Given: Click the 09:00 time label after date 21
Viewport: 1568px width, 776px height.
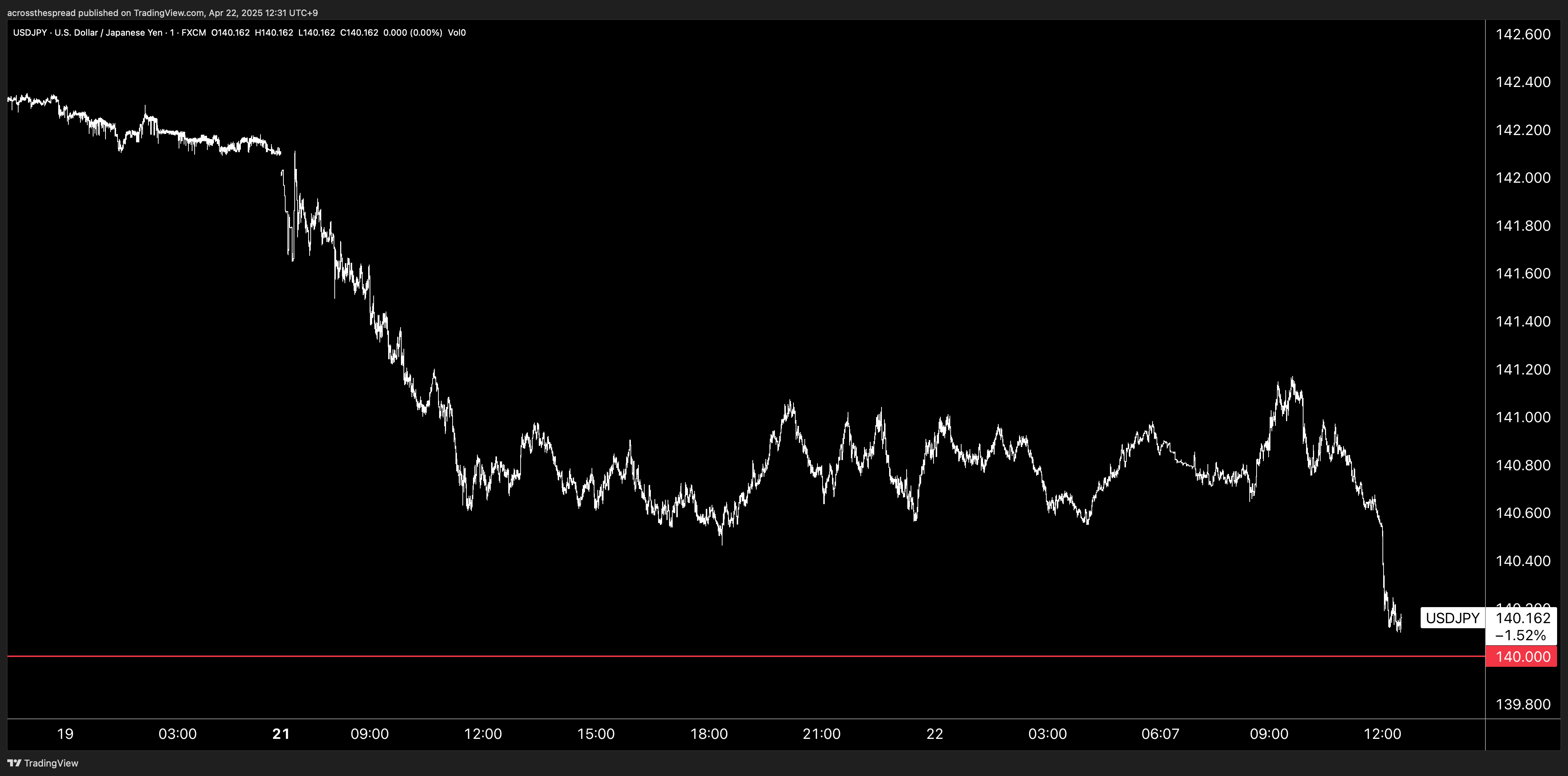Looking at the screenshot, I should coord(370,734).
